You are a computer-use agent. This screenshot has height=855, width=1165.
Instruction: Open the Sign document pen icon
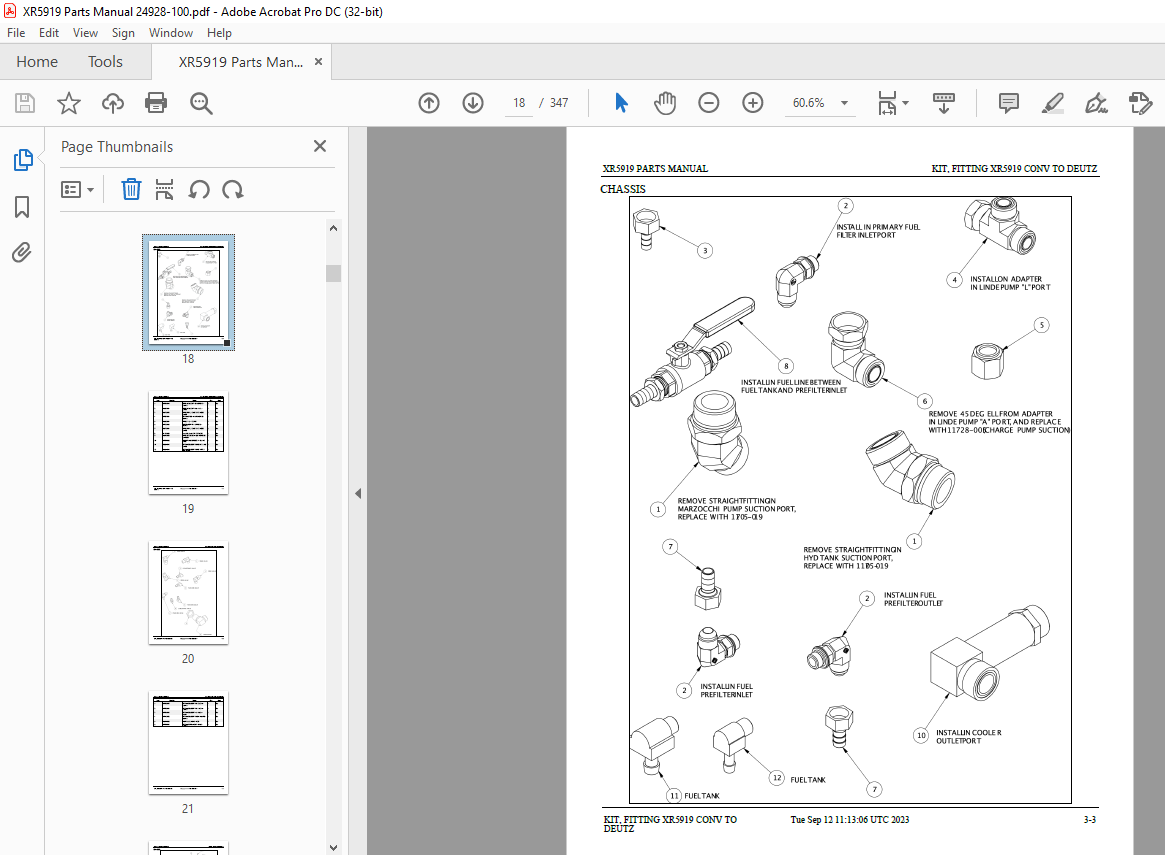[1096, 103]
